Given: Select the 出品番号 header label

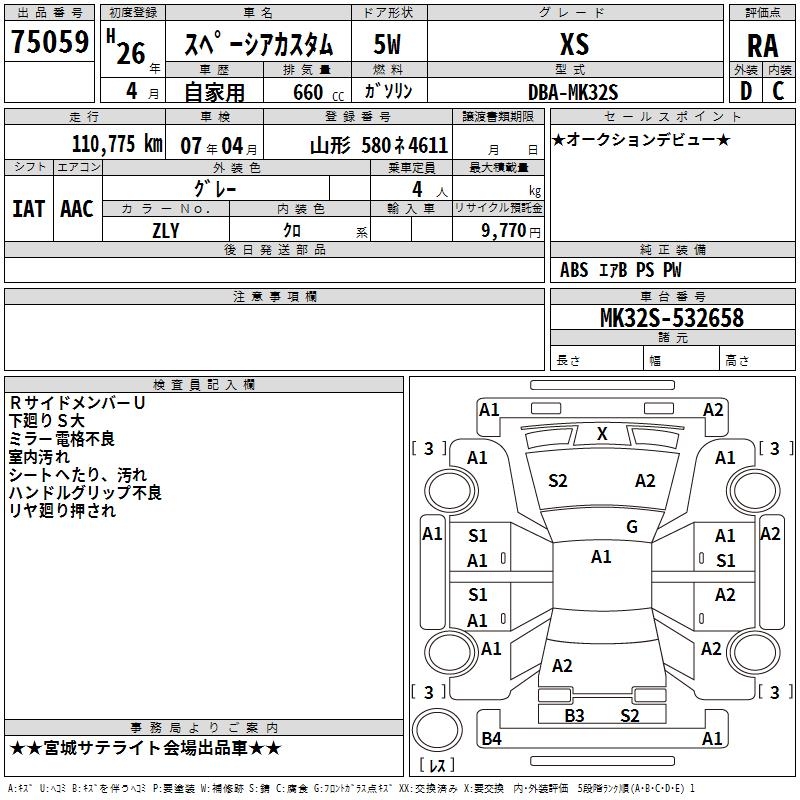Looking at the screenshot, I should pyautogui.click(x=49, y=13).
